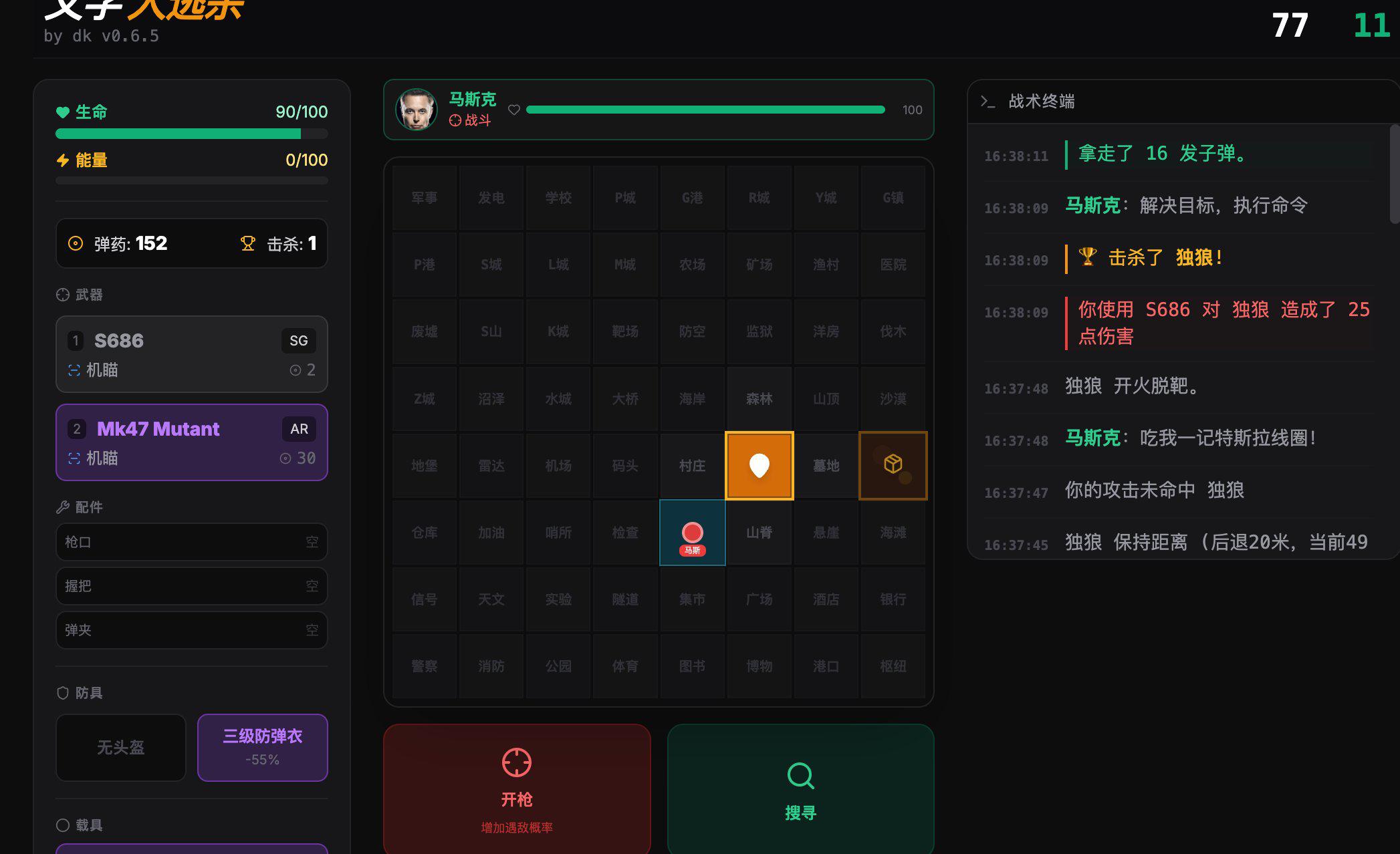The image size is (1400, 854).
Task: Click the red enemy marker on map
Action: click(692, 532)
